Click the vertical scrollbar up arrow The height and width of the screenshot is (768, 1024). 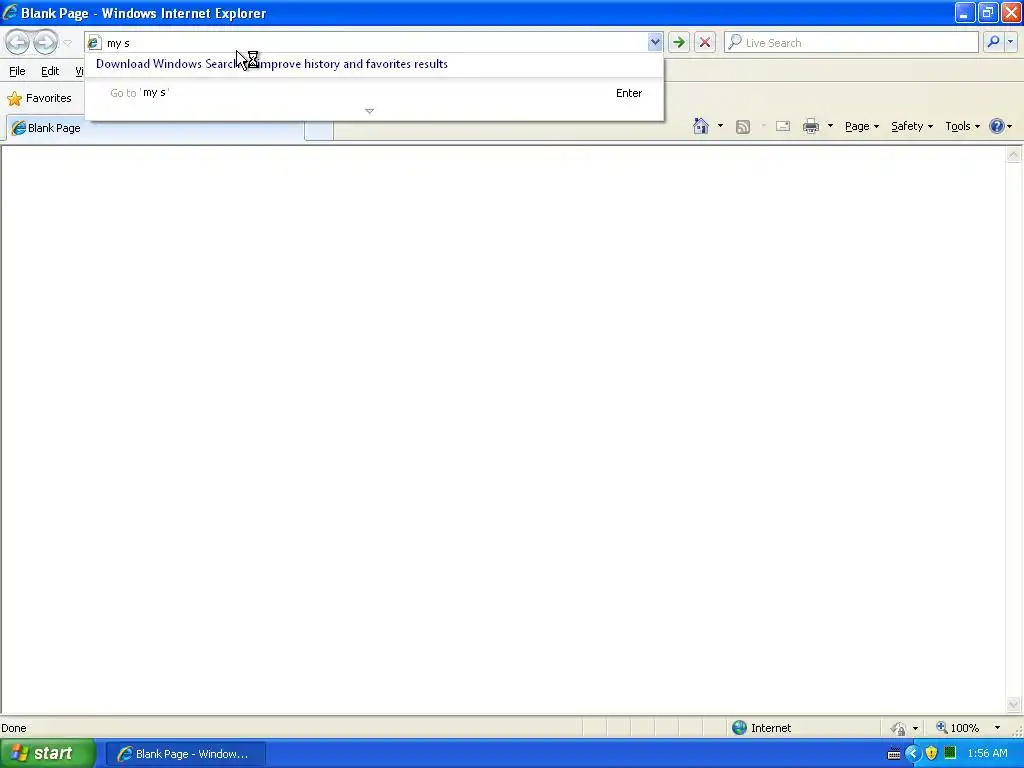coord(1013,155)
